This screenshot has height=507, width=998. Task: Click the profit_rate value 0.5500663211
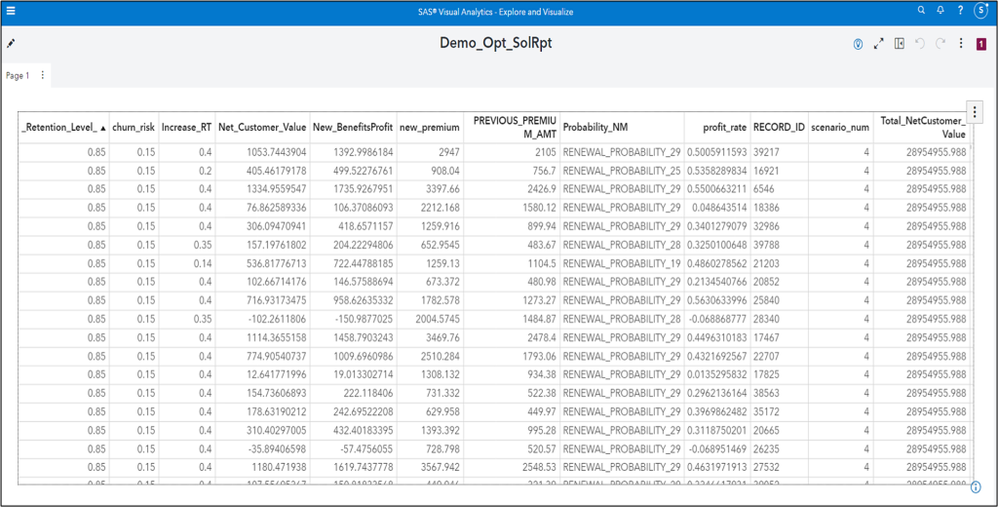pos(717,190)
